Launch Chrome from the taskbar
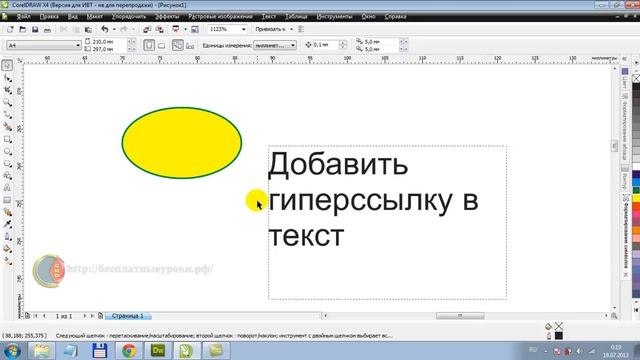This screenshot has height=360, width=640. click(x=129, y=351)
